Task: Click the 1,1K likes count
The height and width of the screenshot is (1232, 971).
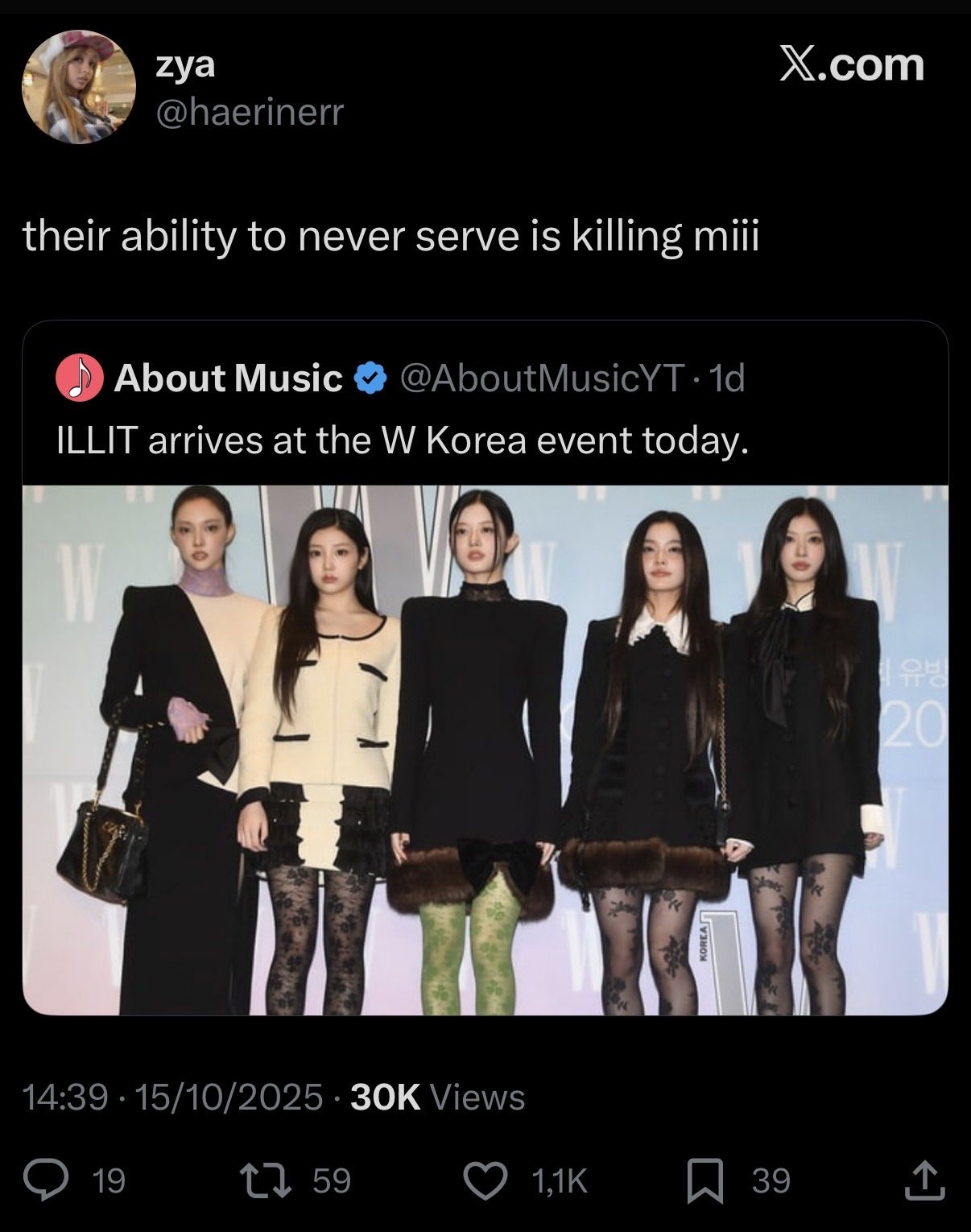Action: (560, 1180)
